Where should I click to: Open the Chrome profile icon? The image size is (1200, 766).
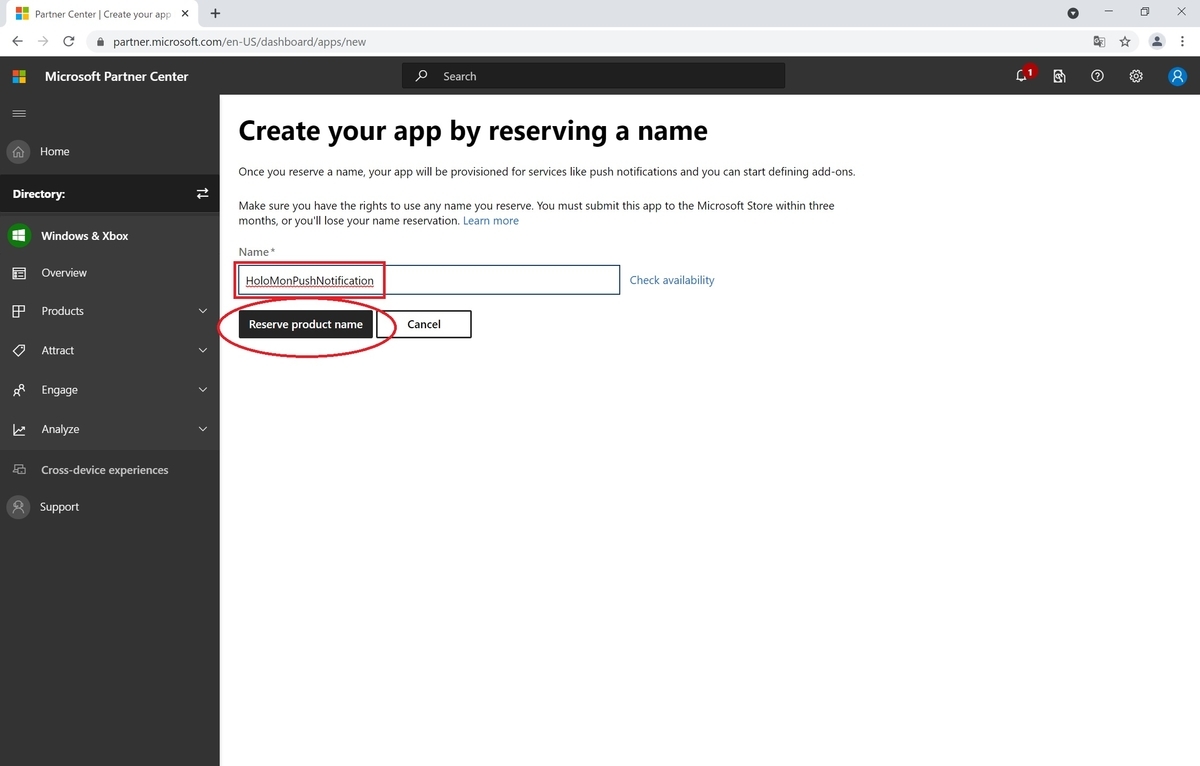click(x=1157, y=41)
